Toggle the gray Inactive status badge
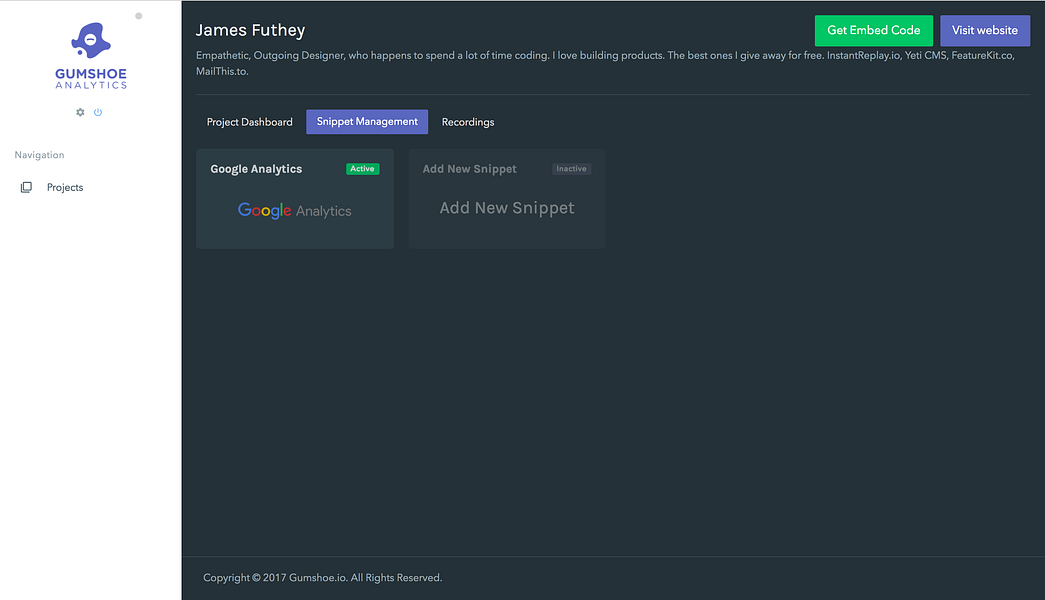 (x=571, y=169)
